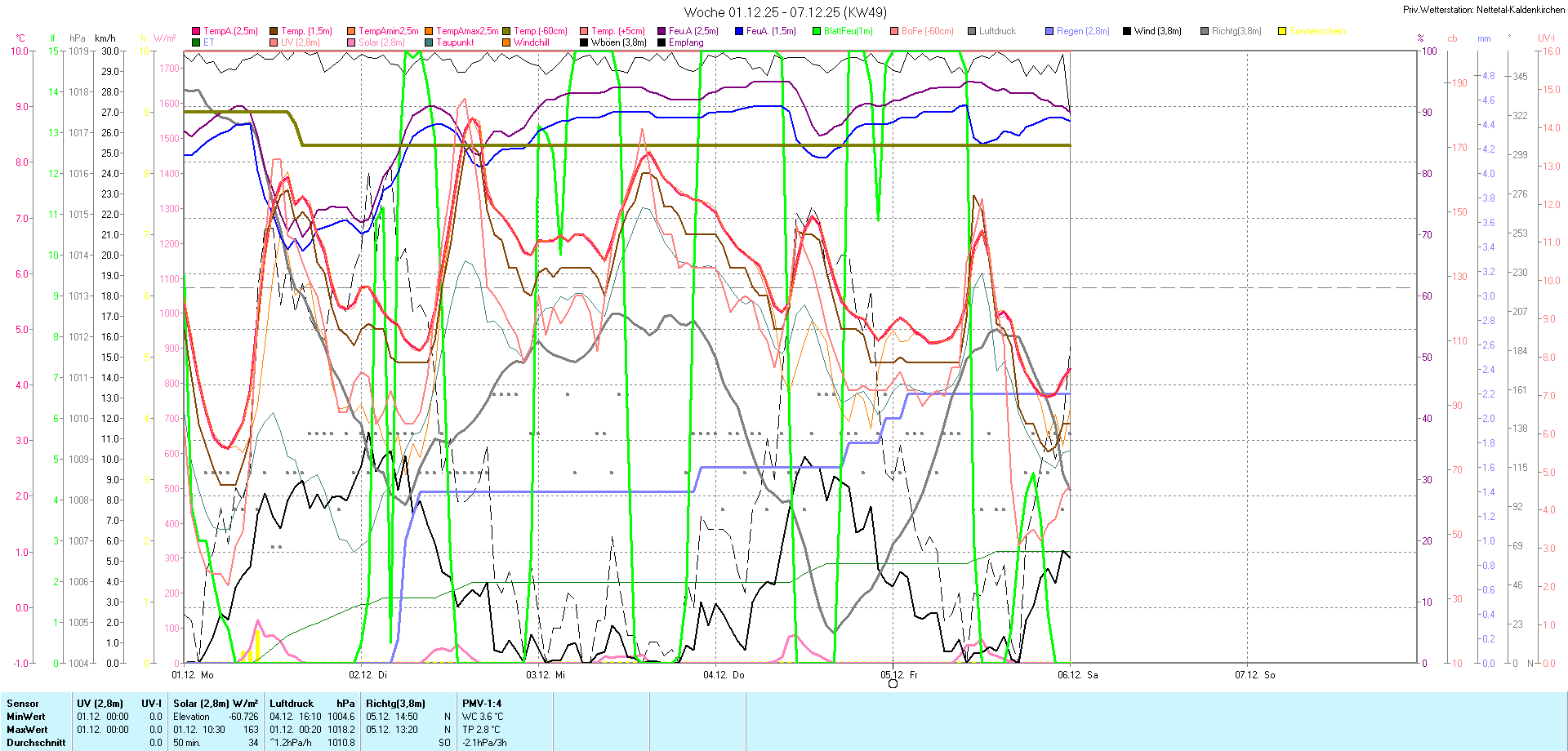Click the purple Feu.A (2,5m) legend square

[x=661, y=31]
